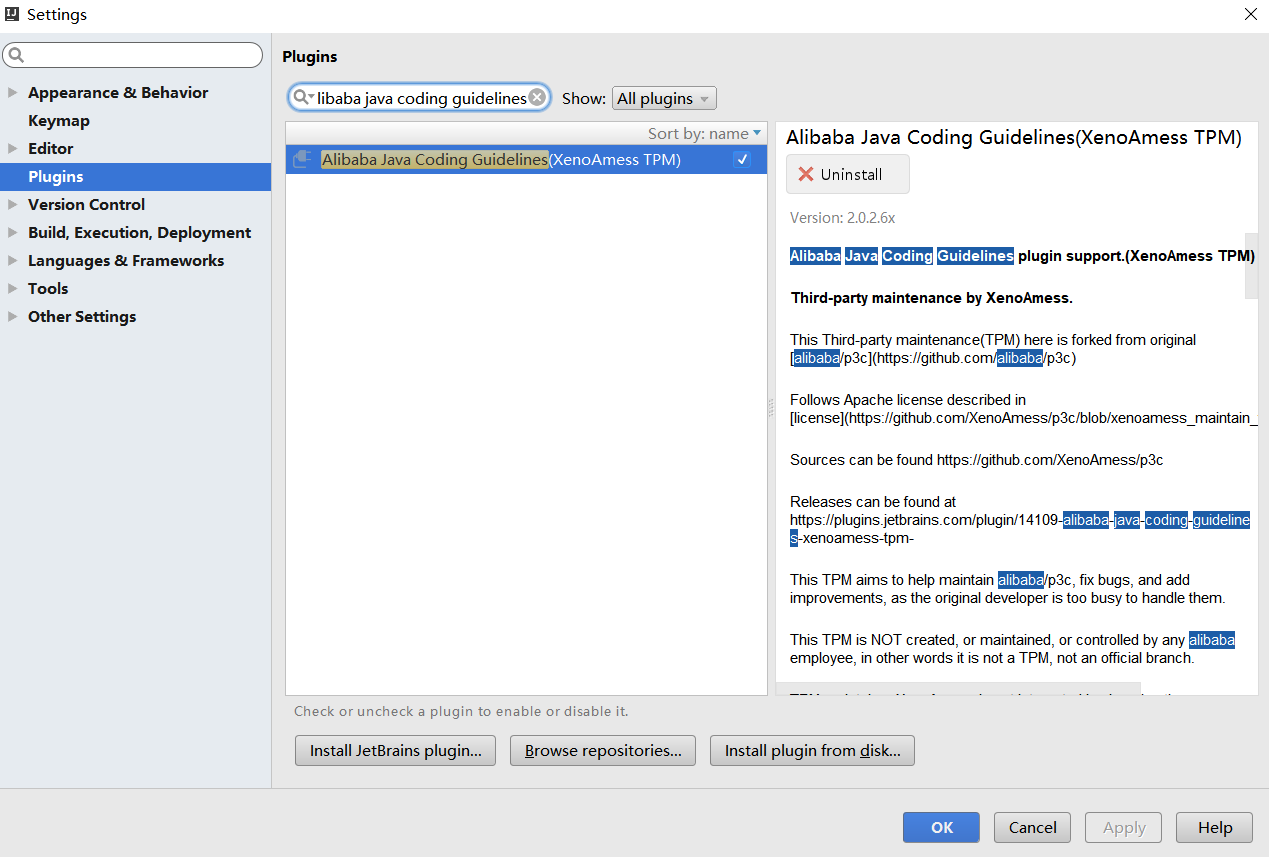Open Help for the Settings dialog
This screenshot has height=857, width=1269.
[1215, 827]
